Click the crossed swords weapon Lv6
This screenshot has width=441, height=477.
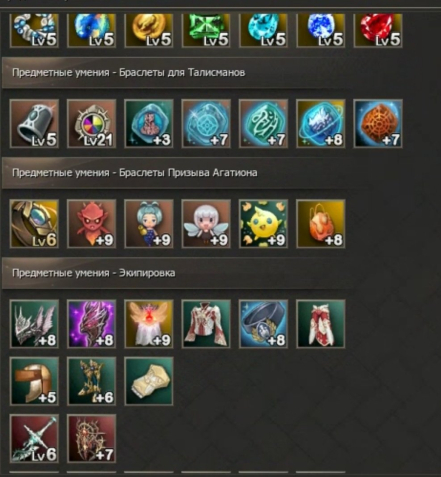[x=34, y=439]
